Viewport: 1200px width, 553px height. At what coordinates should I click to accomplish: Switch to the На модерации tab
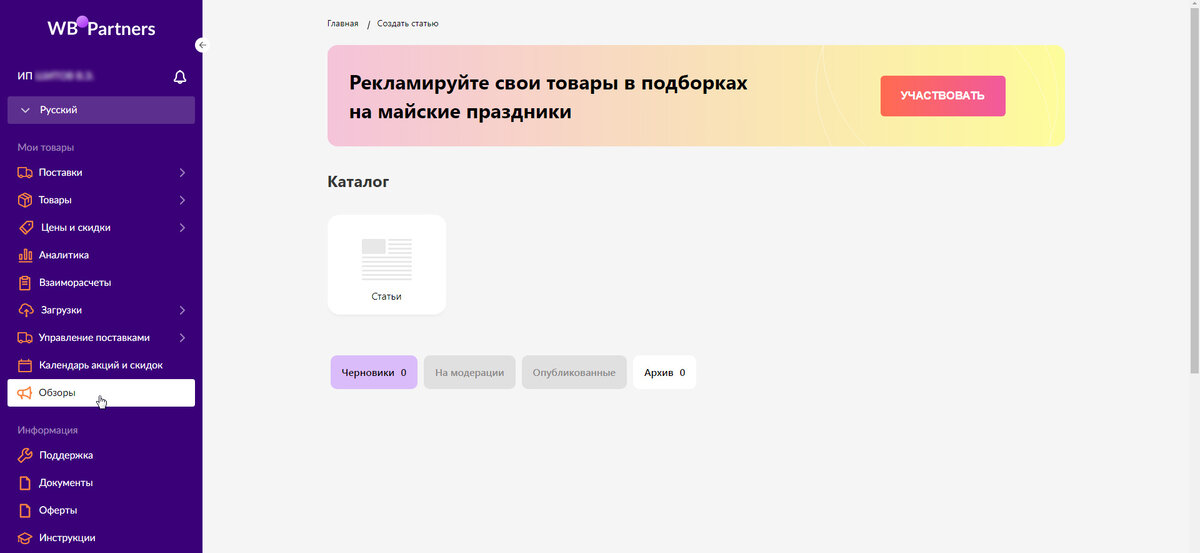tap(470, 372)
